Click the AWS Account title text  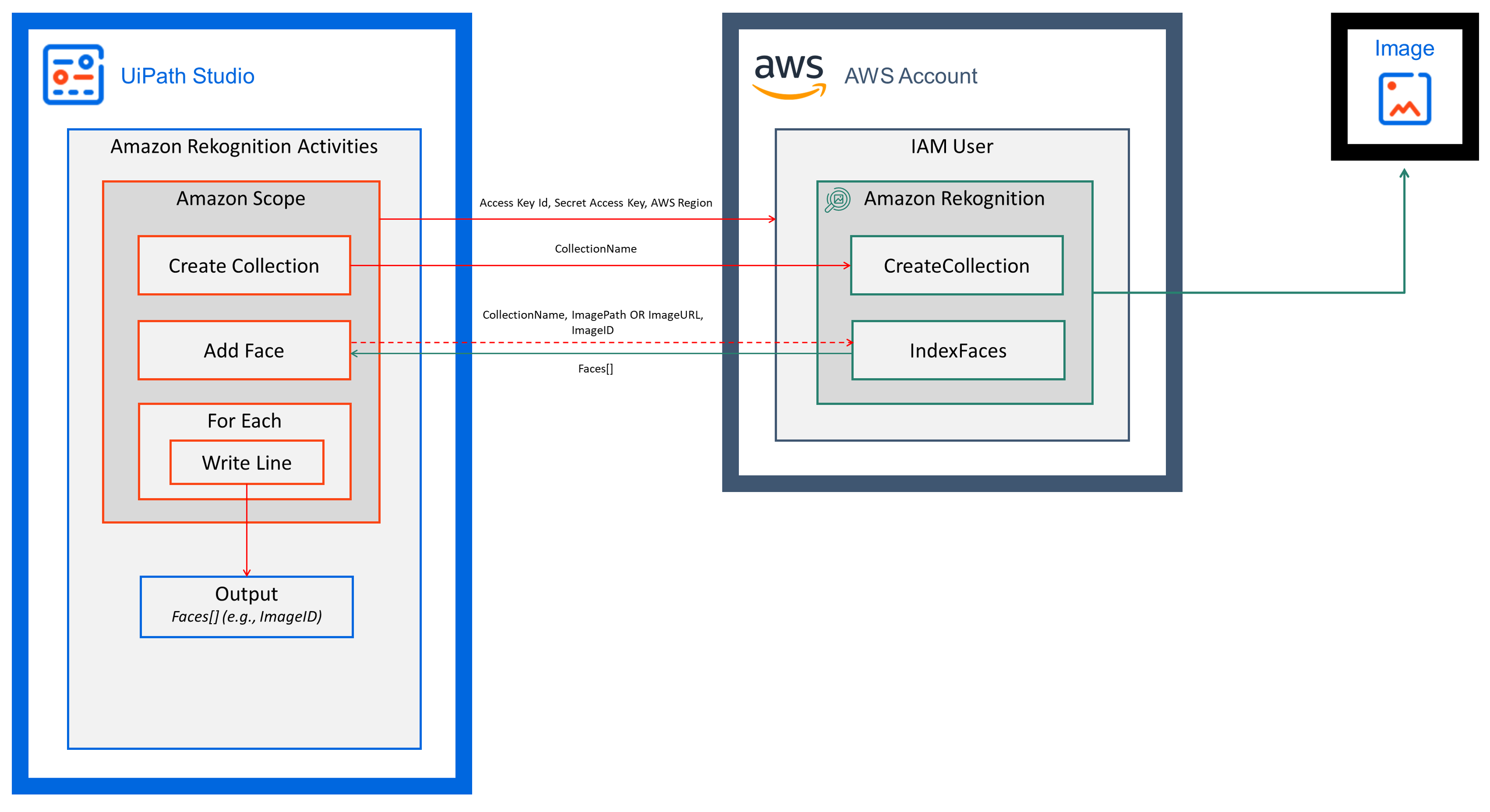(x=910, y=76)
